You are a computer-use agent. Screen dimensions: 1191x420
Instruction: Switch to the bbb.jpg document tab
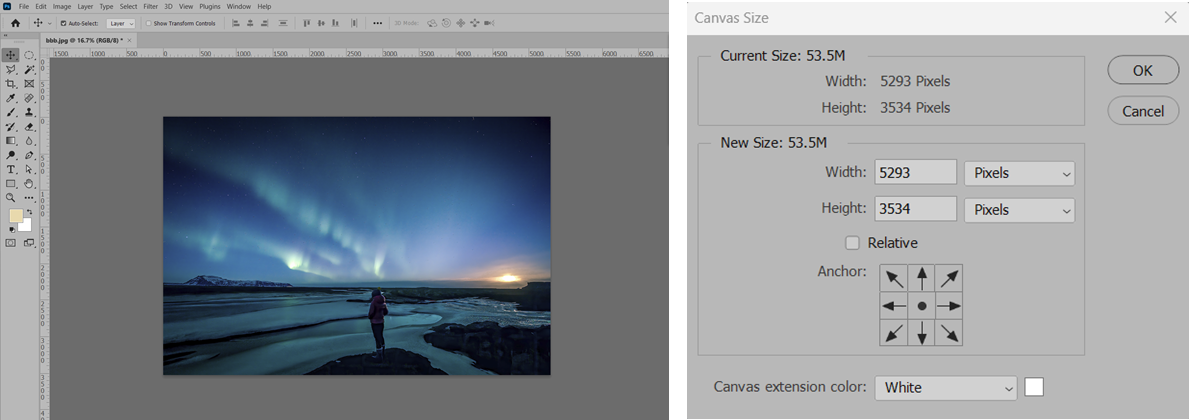[x=82, y=39]
